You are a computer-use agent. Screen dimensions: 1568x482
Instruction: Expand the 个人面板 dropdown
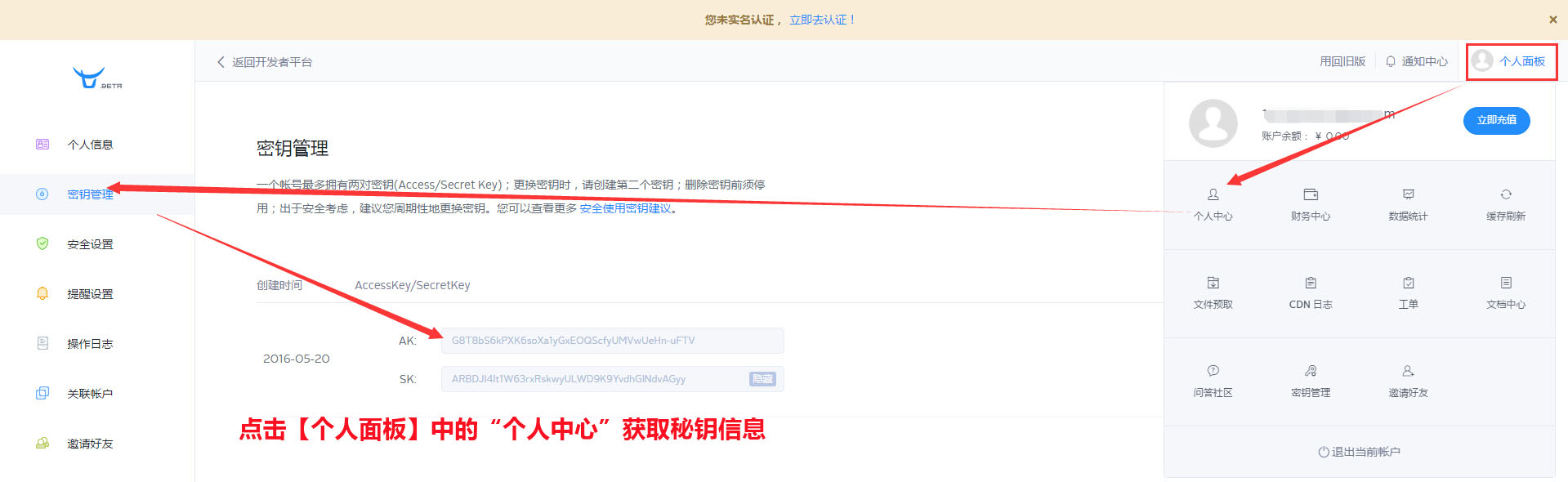click(1511, 62)
